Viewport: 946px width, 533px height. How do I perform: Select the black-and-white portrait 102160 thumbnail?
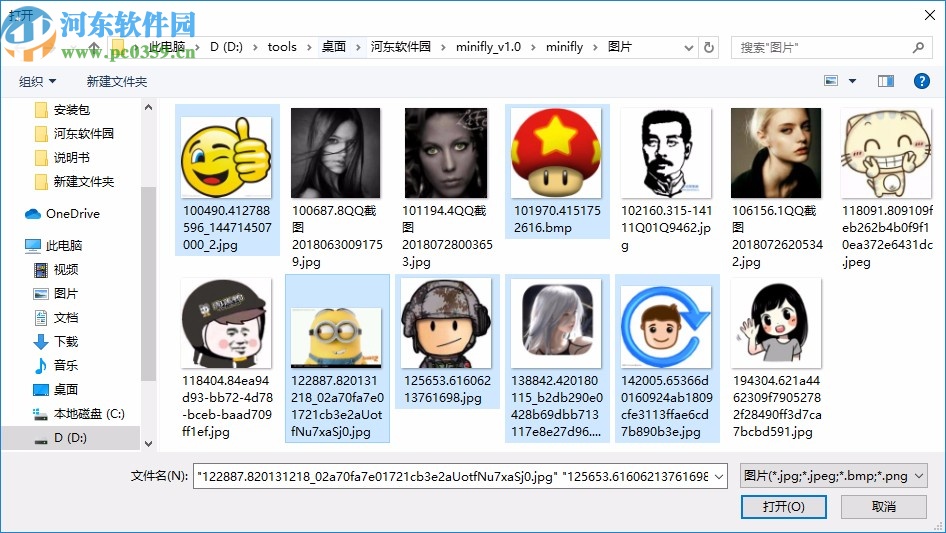click(666, 153)
